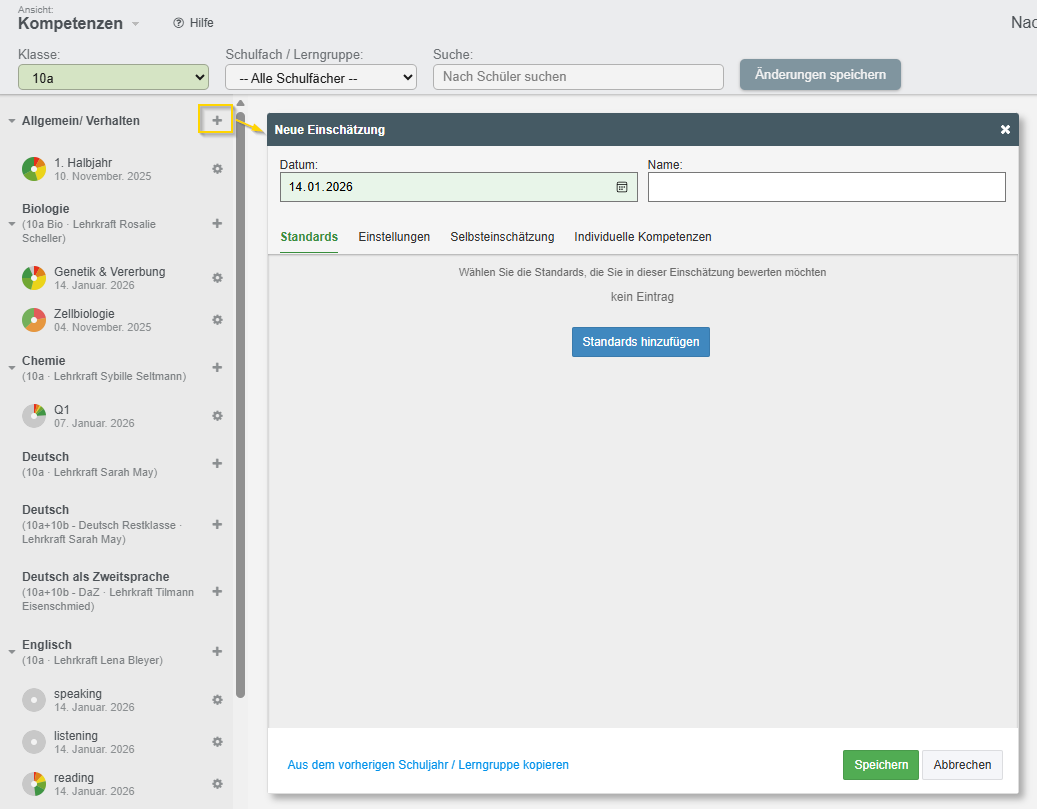Viewport: 1037px width, 809px height.
Task: Open gear settings for speaking entry
Action: 217,700
